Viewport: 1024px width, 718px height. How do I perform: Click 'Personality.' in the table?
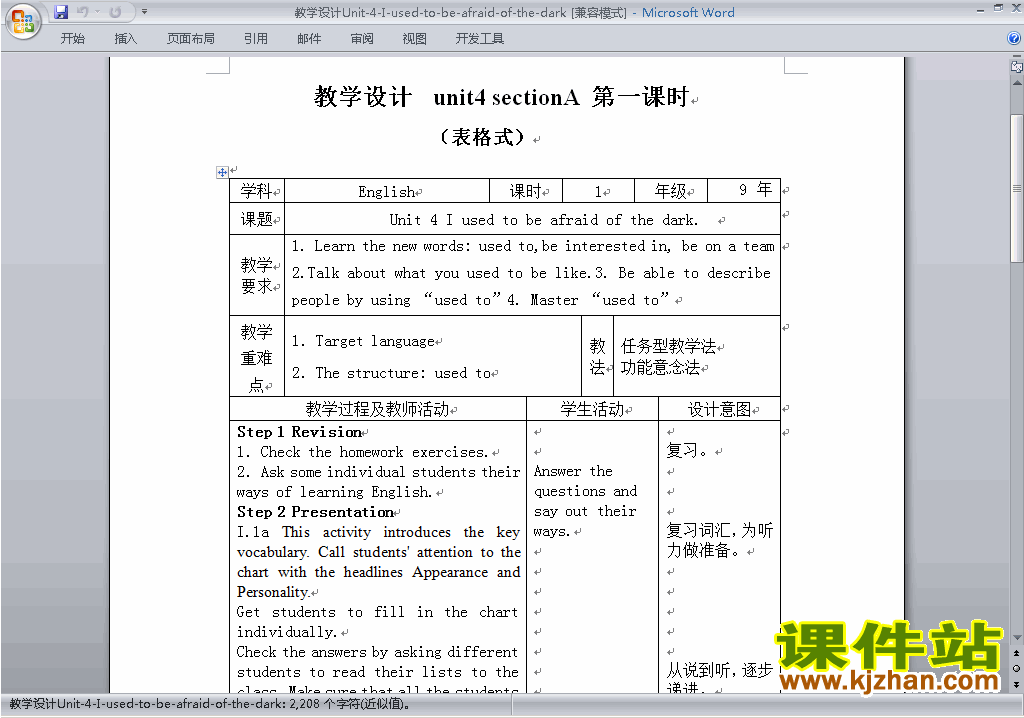[x=273, y=593]
